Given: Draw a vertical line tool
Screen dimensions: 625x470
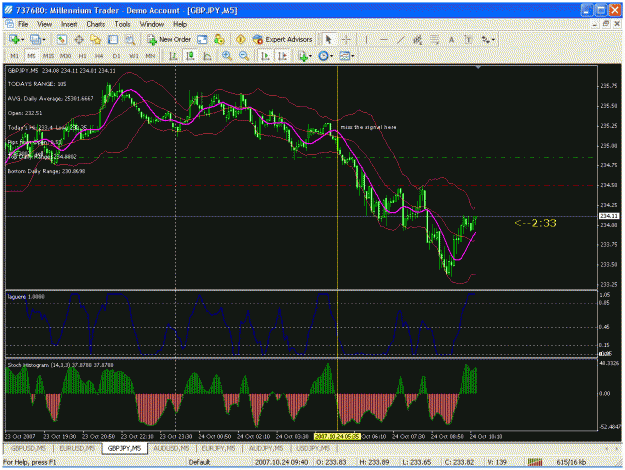Looking at the screenshot, I should pyautogui.click(x=366, y=39).
